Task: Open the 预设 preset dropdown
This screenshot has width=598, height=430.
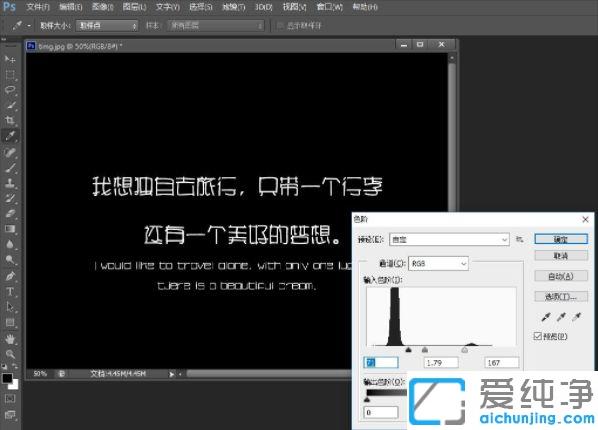Action: (x=449, y=240)
